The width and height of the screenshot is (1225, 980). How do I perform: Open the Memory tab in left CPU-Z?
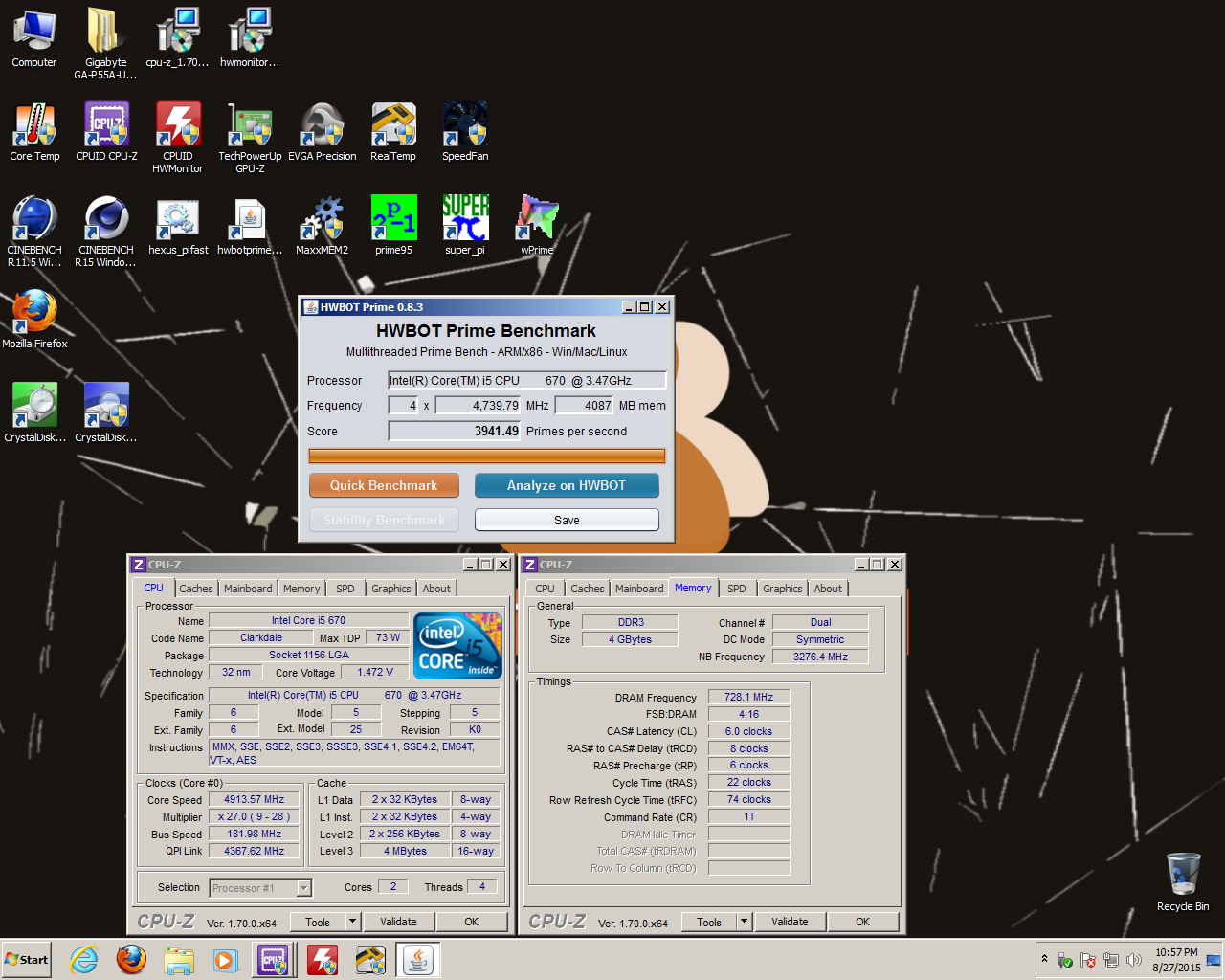[301, 589]
